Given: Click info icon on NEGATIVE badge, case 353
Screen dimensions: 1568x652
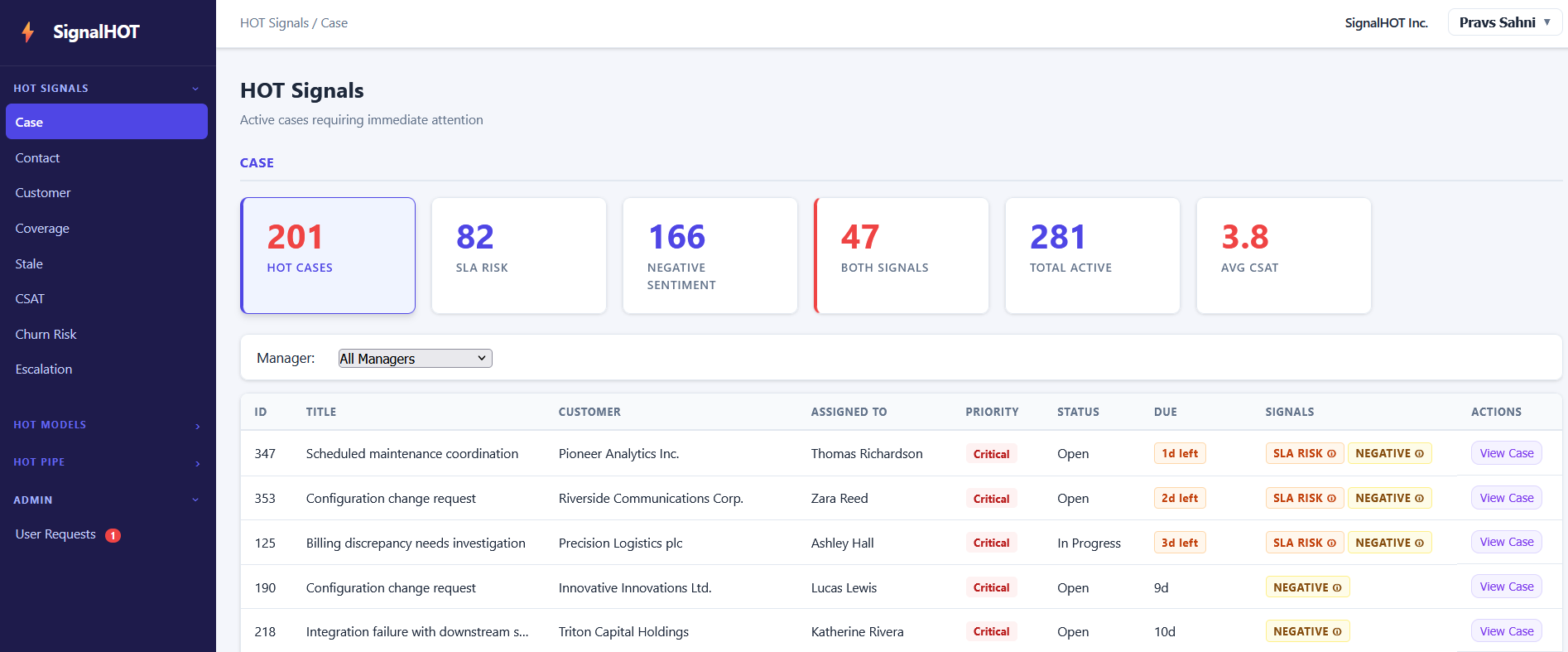Looking at the screenshot, I should click(1419, 499).
